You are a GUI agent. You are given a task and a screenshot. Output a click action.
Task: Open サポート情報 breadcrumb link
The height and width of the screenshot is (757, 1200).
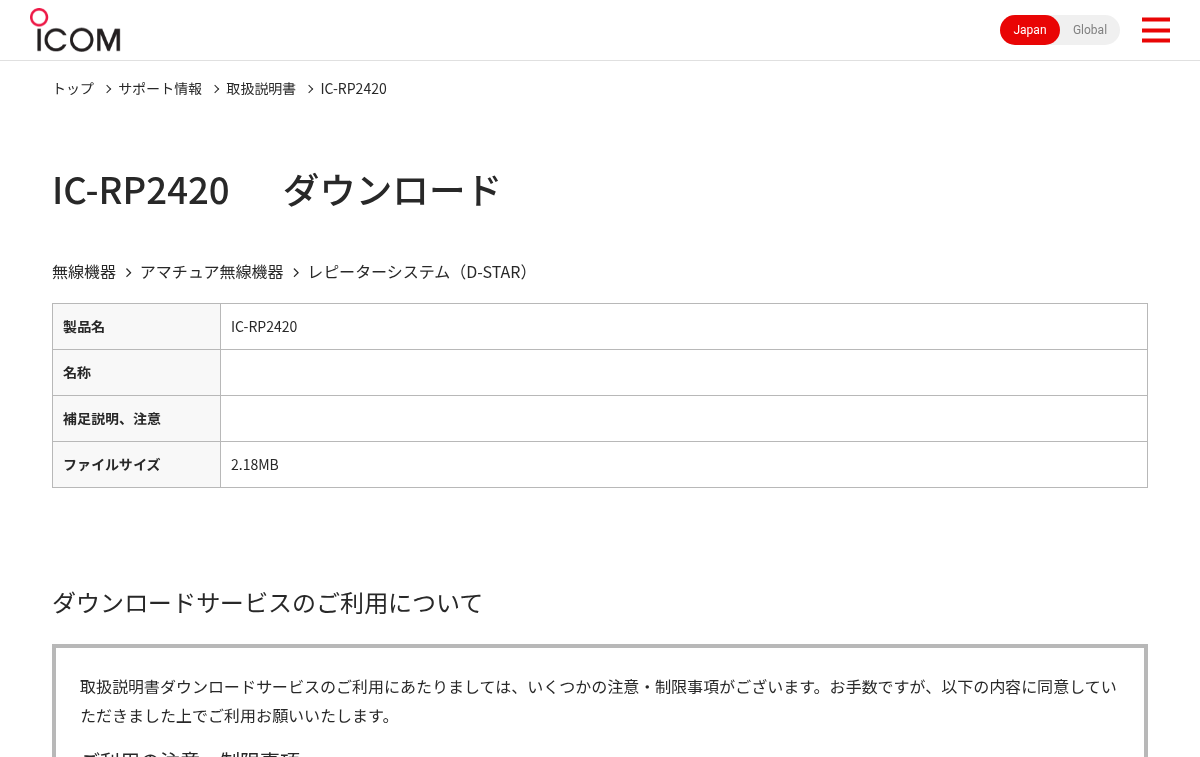click(160, 88)
